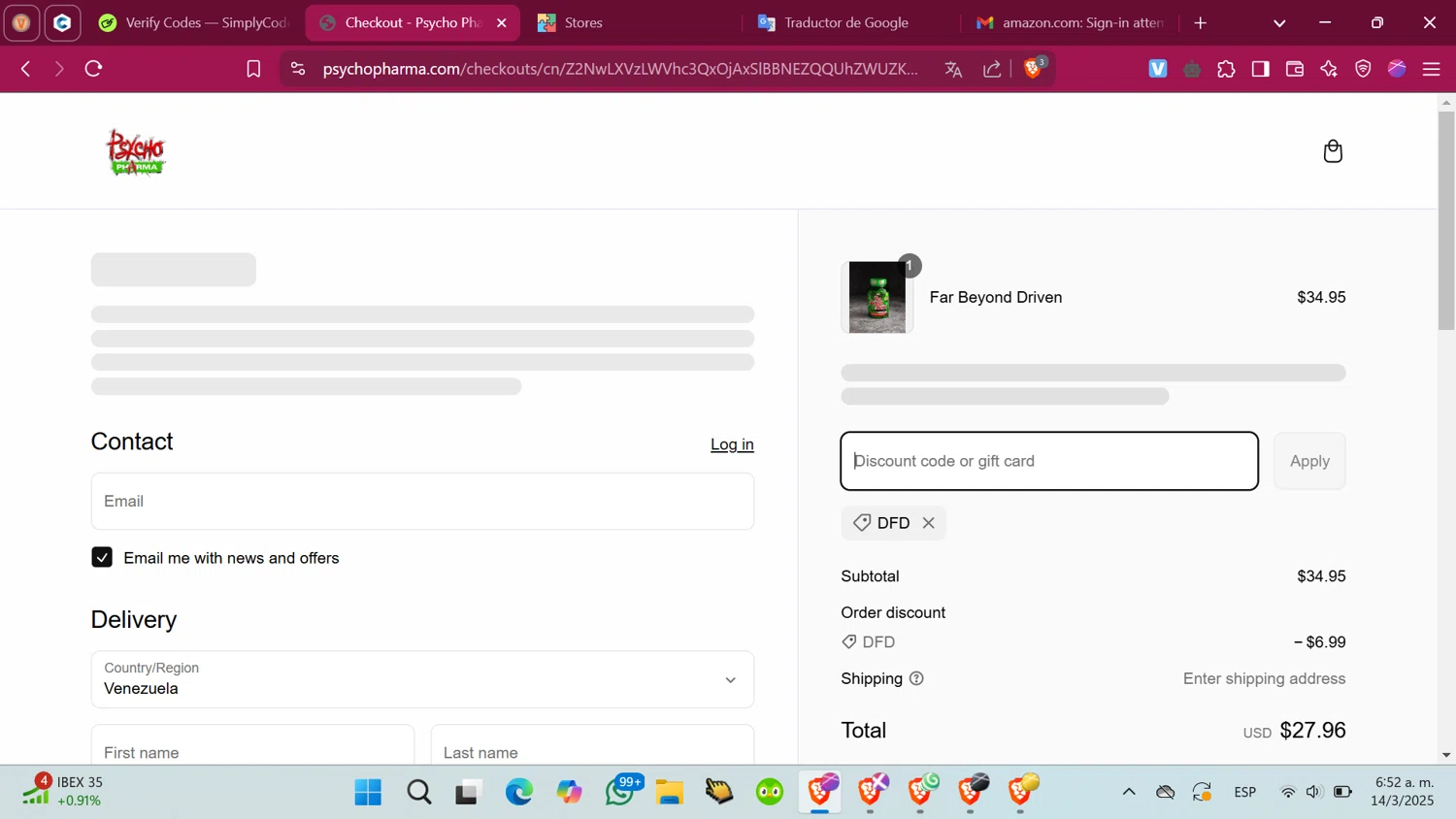Viewport: 1456px width, 819px height.
Task: Open the blue V extension icon
Action: (x=1158, y=69)
